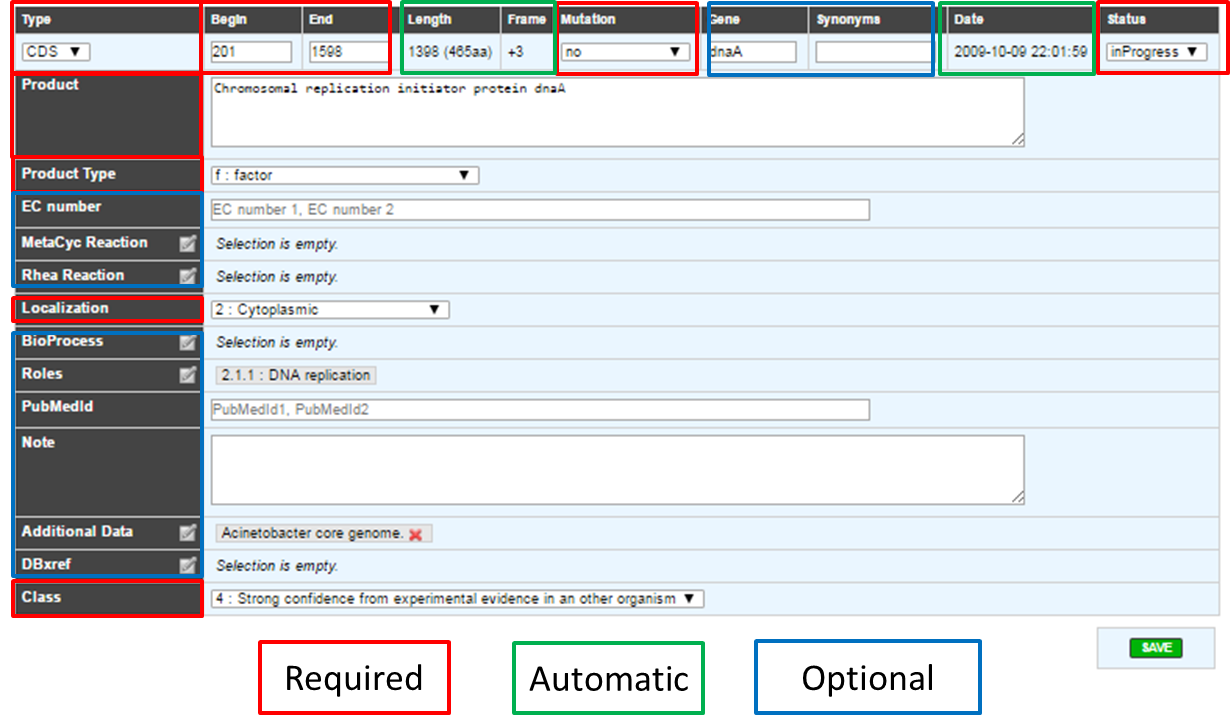The image size is (1230, 724).
Task: Click the 2.1.1 : DNA replication role tag
Action: click(x=296, y=376)
